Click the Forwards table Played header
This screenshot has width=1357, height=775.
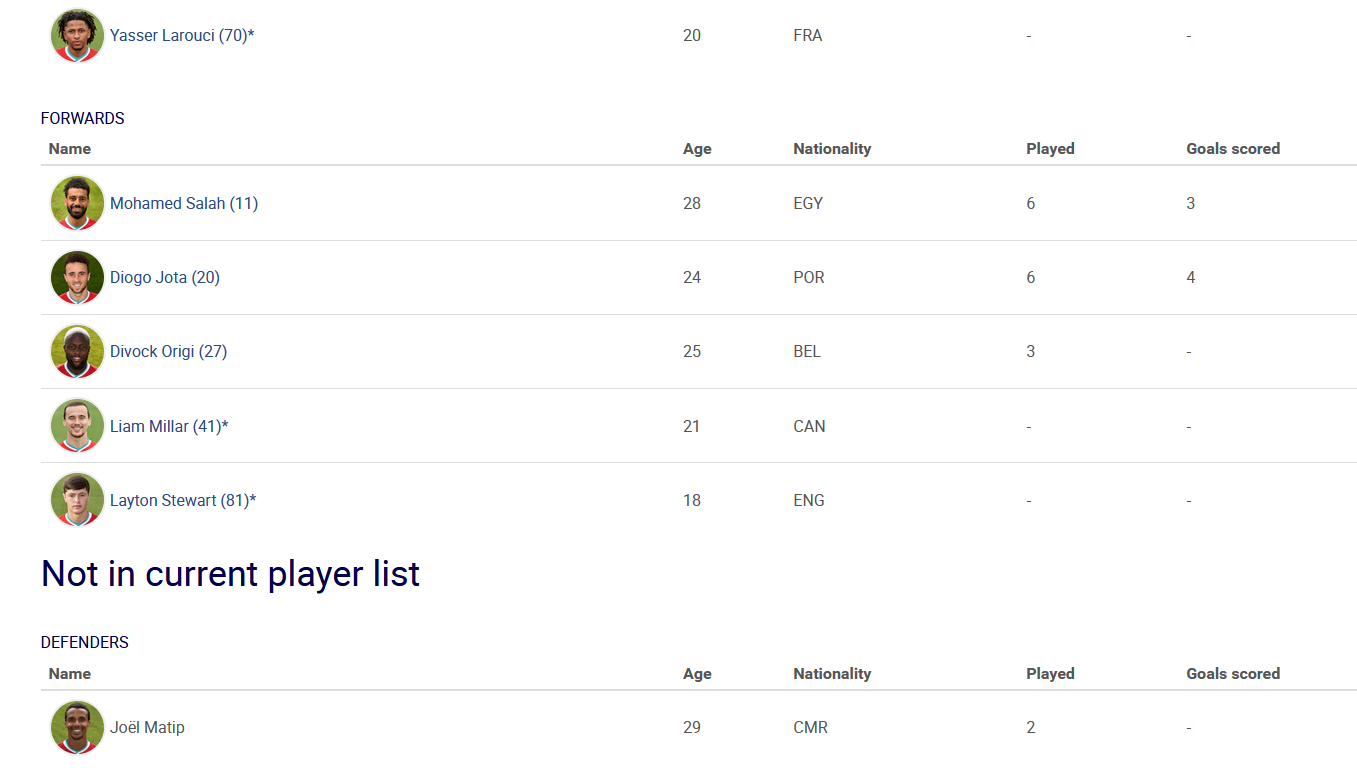tap(1050, 149)
